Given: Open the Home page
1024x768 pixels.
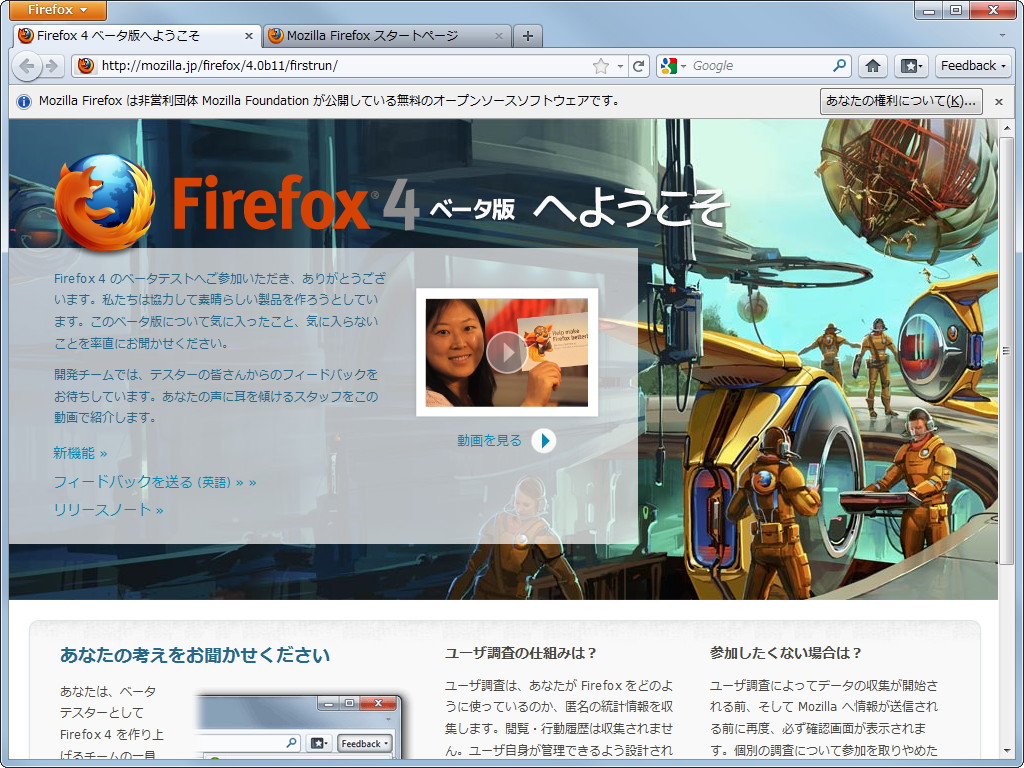Looking at the screenshot, I should coord(874,66).
